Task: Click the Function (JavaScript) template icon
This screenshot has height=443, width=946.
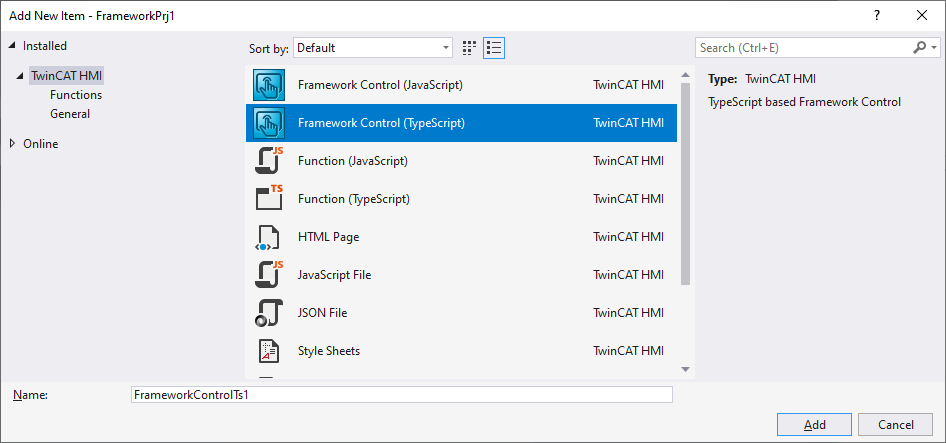Action: pyautogui.click(x=268, y=161)
